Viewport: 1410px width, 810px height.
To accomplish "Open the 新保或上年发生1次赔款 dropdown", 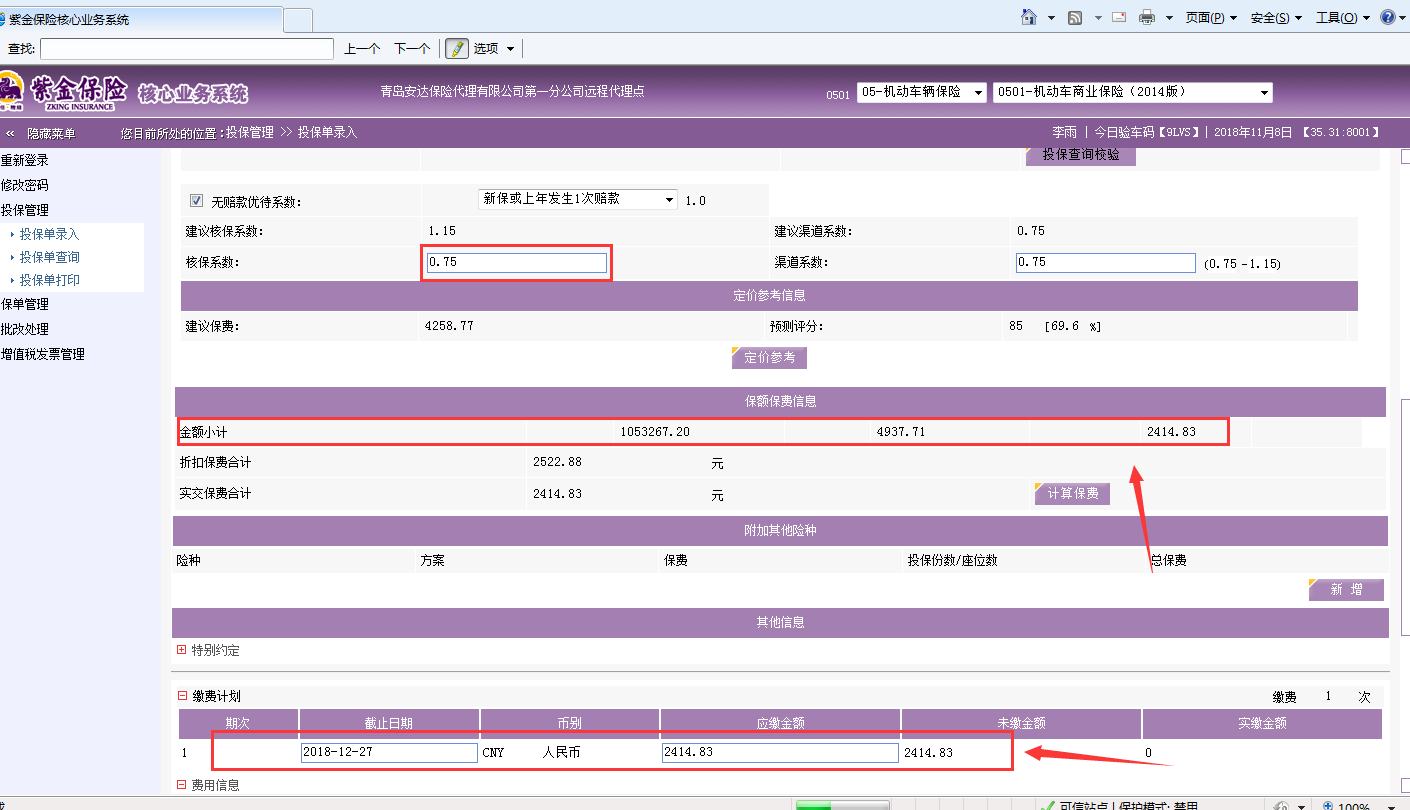I will pos(579,199).
